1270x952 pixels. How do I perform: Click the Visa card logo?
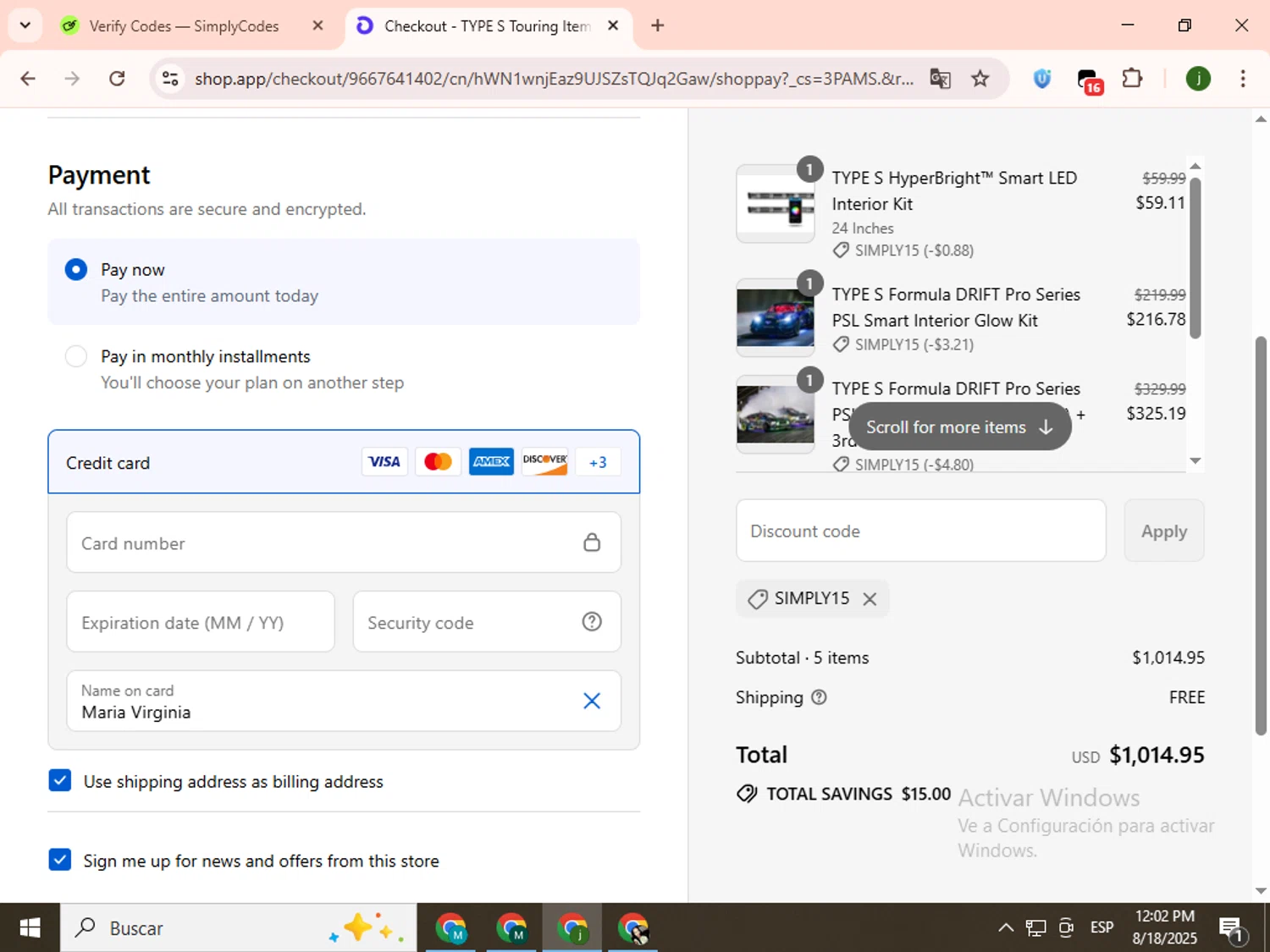click(x=384, y=462)
